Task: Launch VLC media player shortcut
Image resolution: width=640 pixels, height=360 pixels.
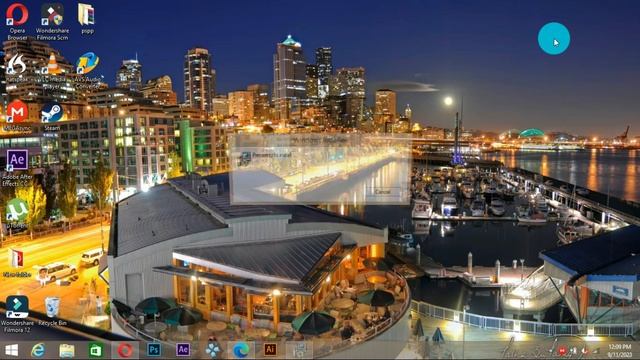Action: pyautogui.click(x=52, y=71)
